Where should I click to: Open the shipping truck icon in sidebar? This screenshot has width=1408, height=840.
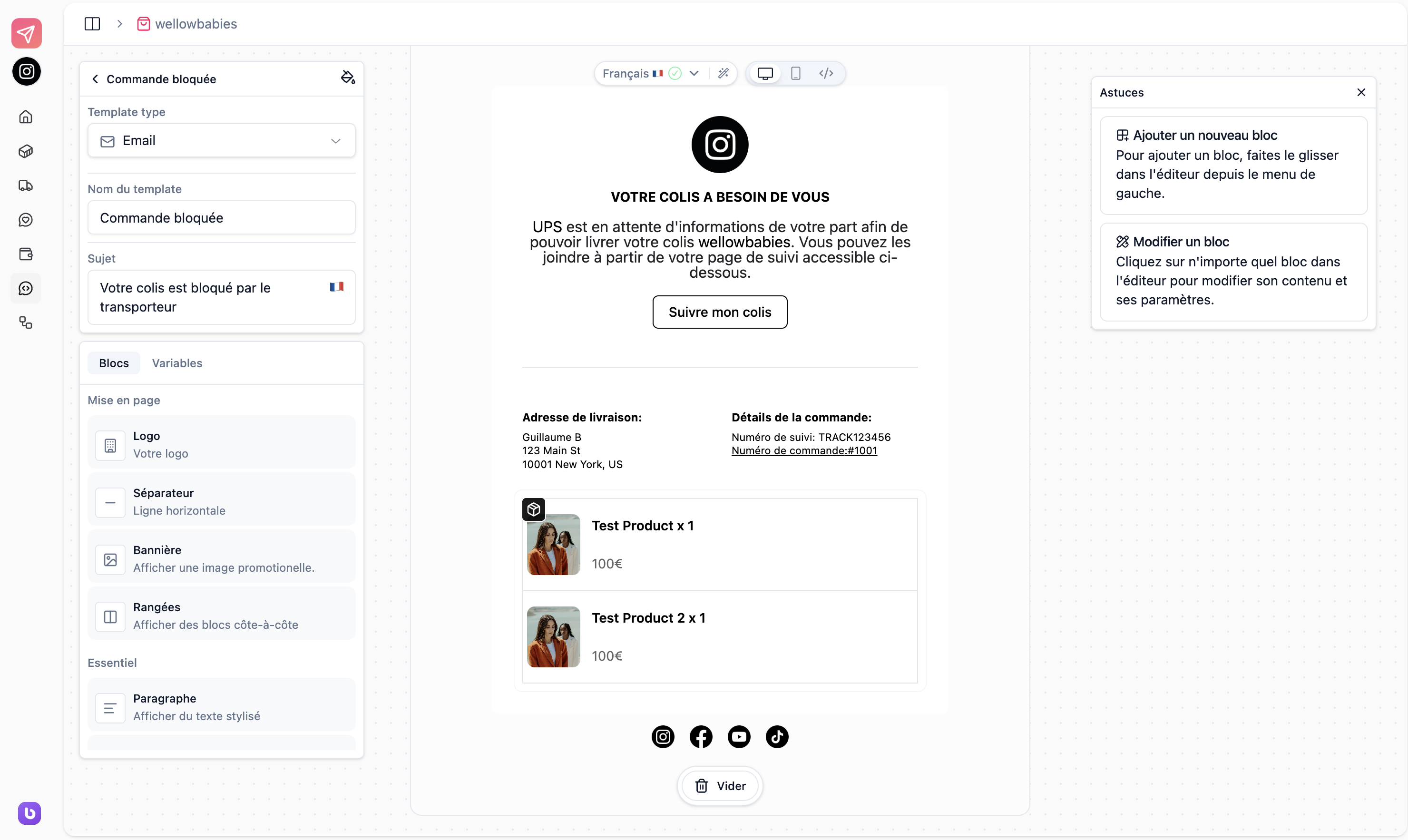[26, 186]
